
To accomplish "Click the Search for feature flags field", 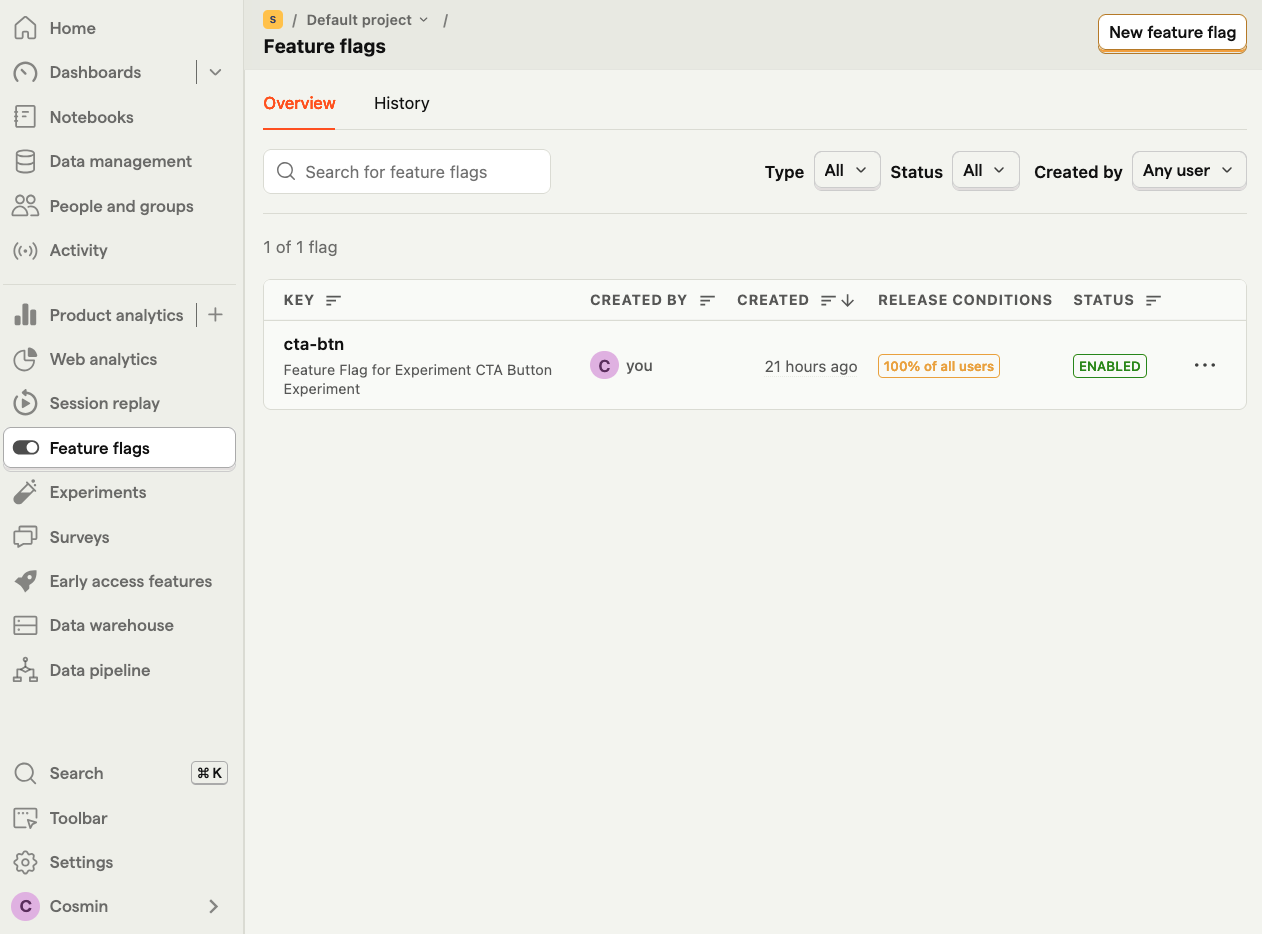I will [407, 172].
